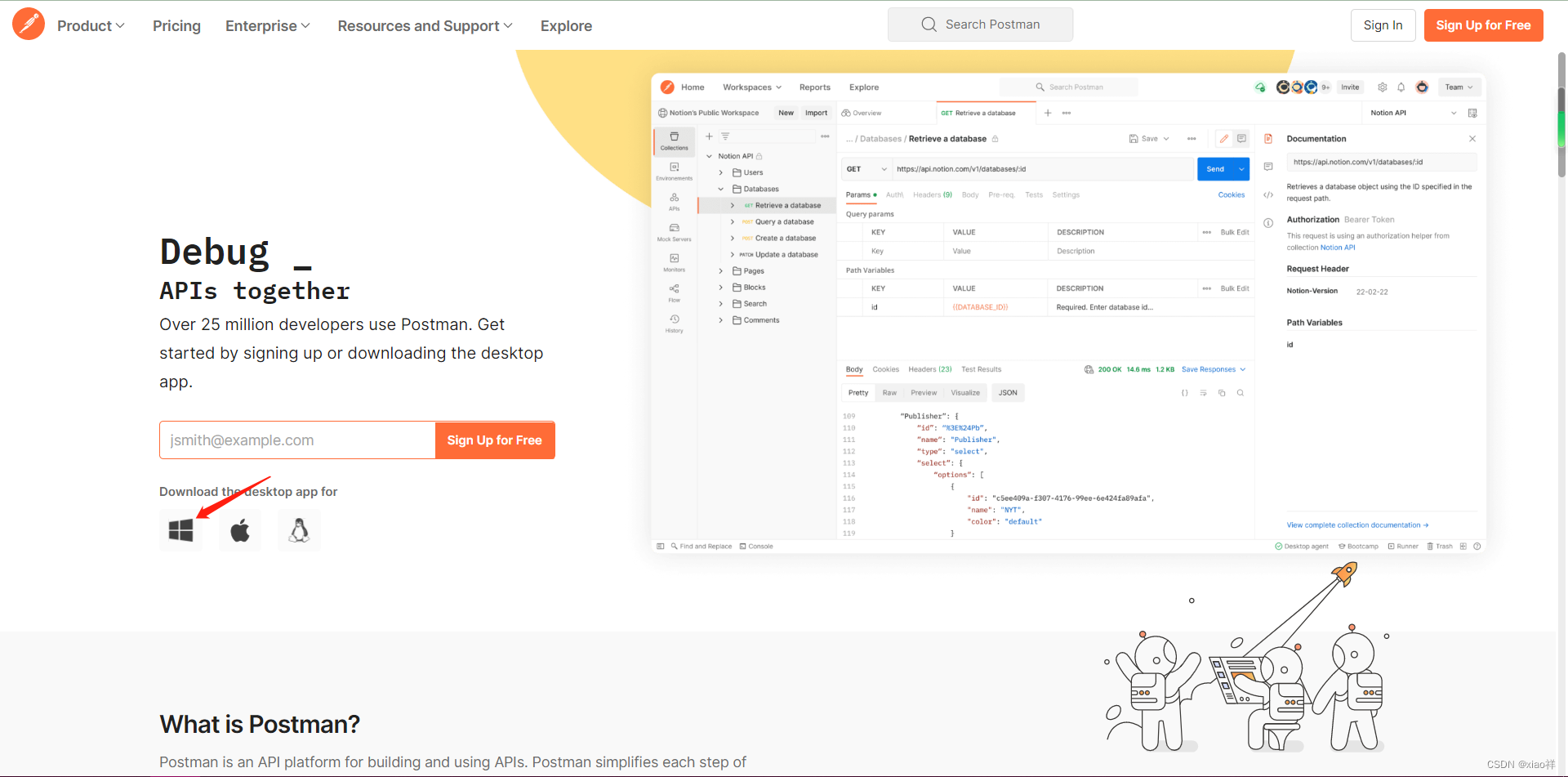1568x777 pixels.
Task: Open the Enterprise dropdown menu
Action: point(268,25)
